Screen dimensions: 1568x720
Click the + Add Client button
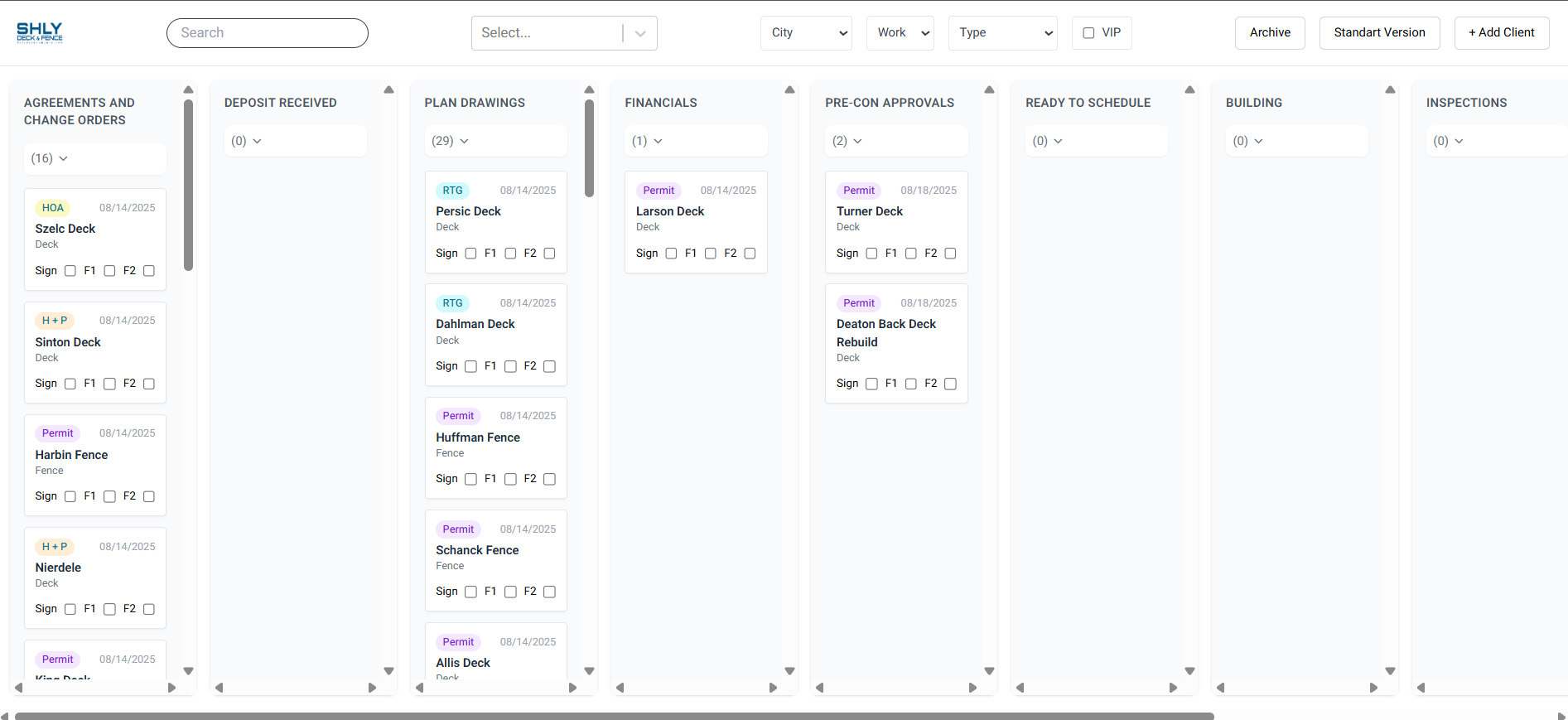(x=1502, y=33)
